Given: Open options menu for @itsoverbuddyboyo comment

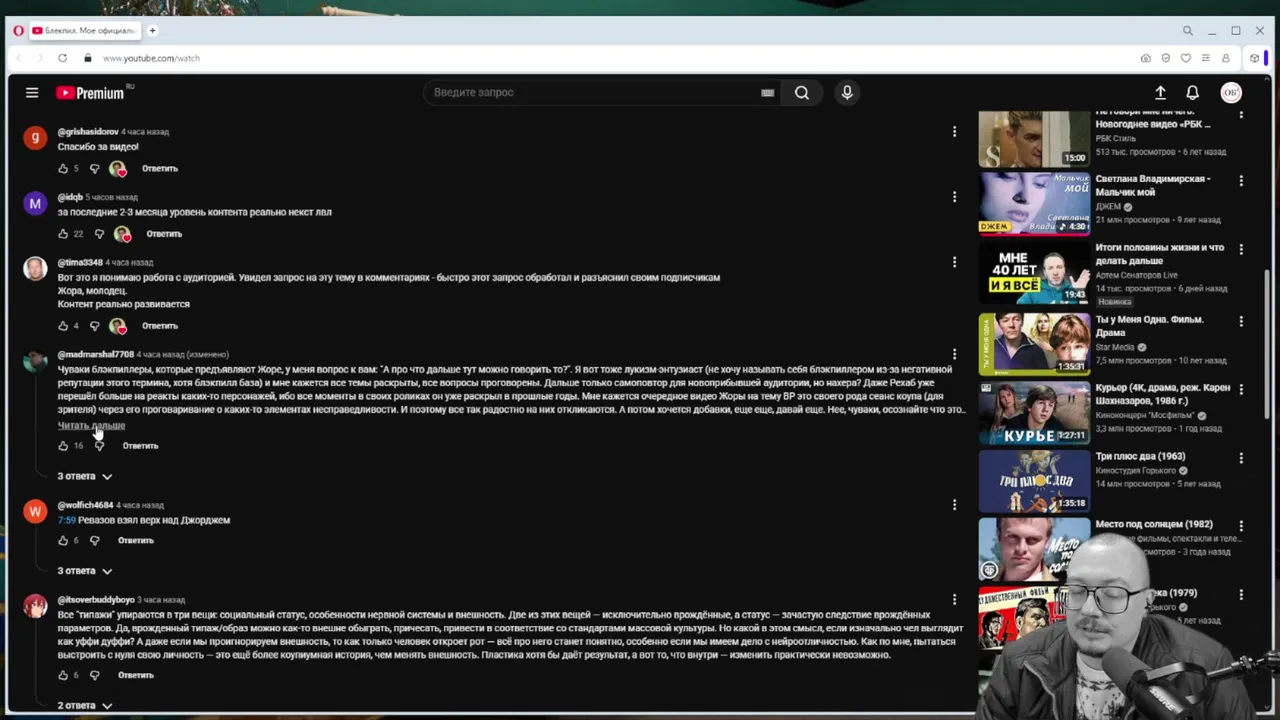Looking at the screenshot, I should (954, 600).
